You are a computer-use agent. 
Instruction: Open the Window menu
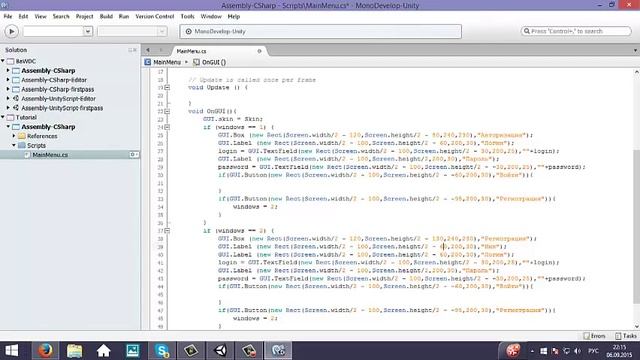[211, 16]
